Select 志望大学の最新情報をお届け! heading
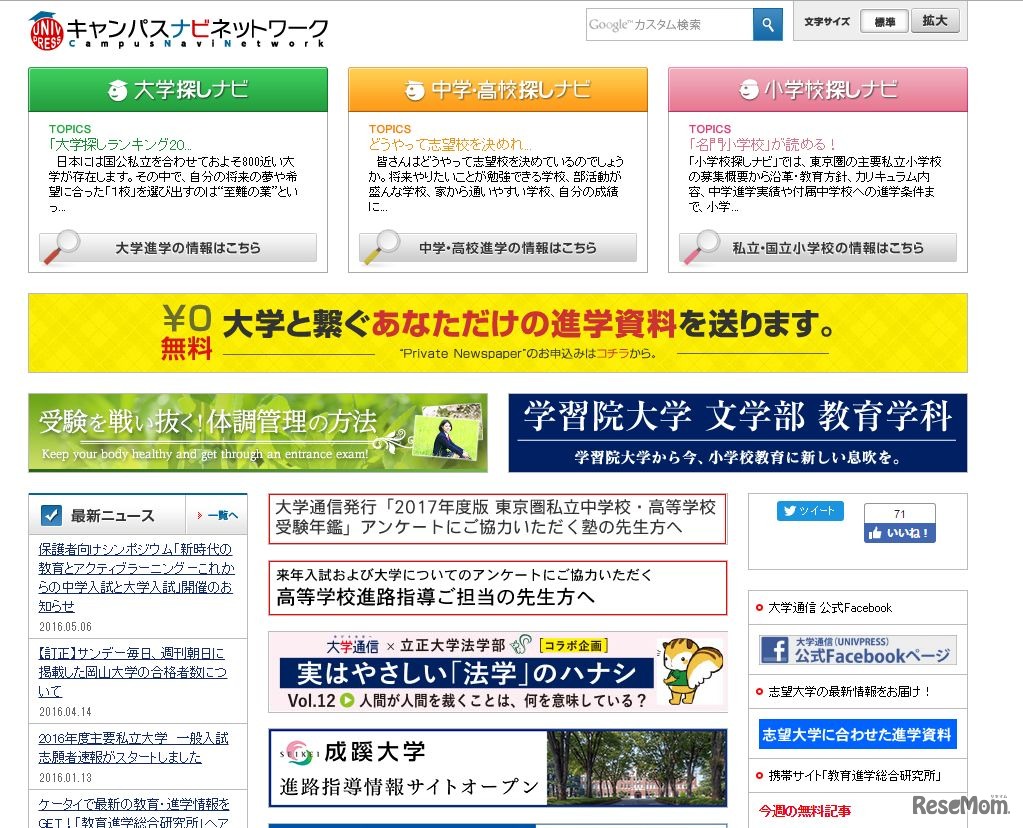 point(849,692)
